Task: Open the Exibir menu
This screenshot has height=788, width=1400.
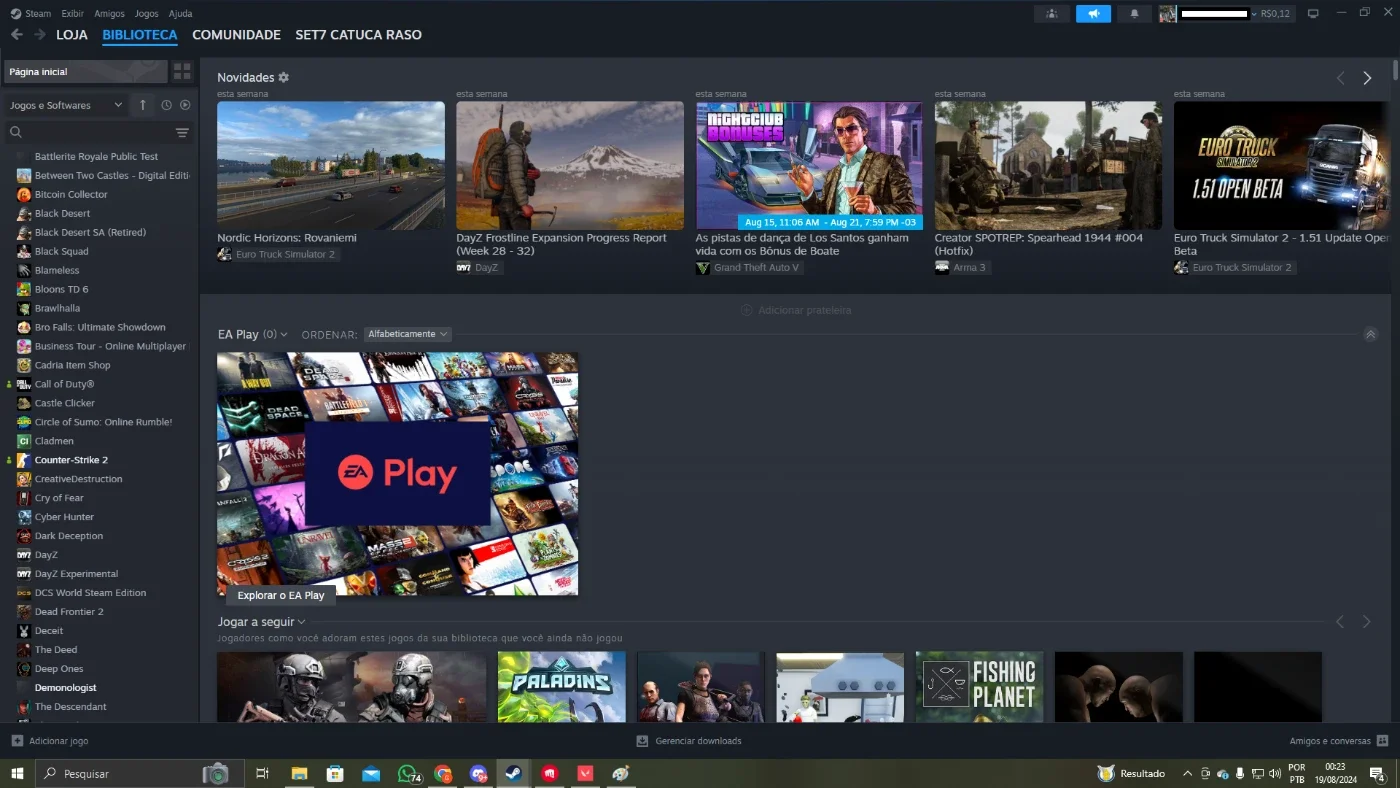Action: pyautogui.click(x=72, y=14)
